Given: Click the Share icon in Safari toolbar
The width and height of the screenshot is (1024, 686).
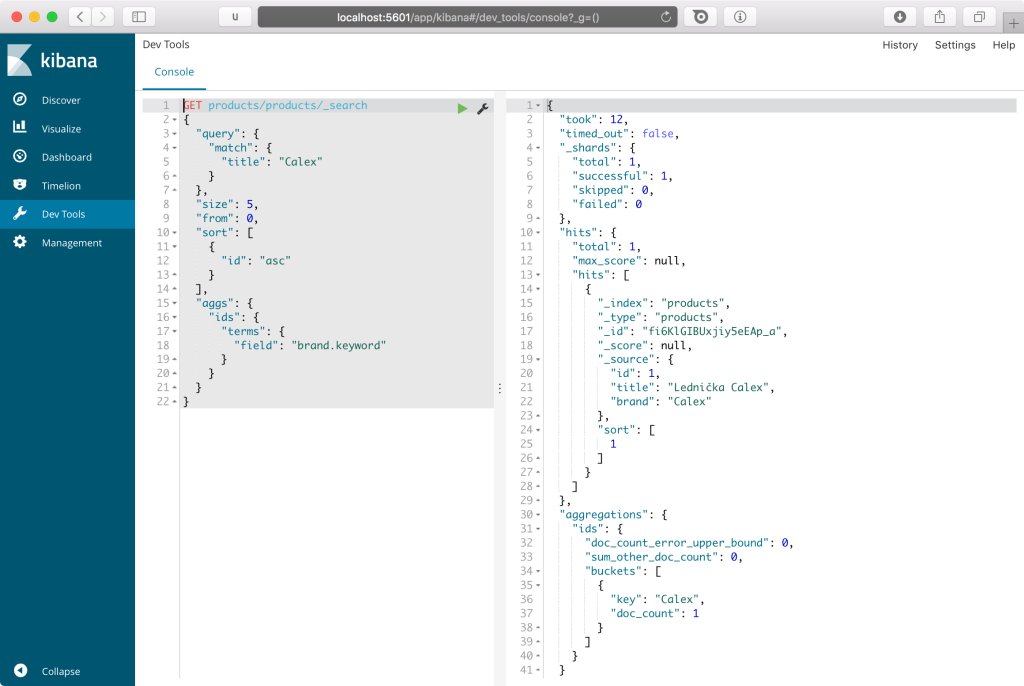Looking at the screenshot, I should pos(940,17).
